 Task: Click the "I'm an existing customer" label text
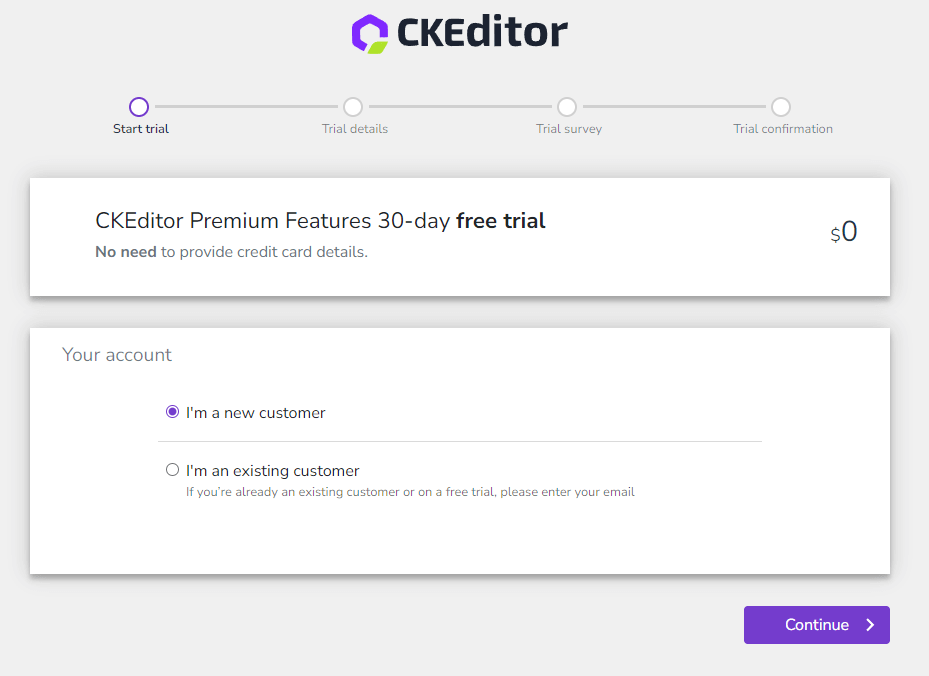coord(273,471)
